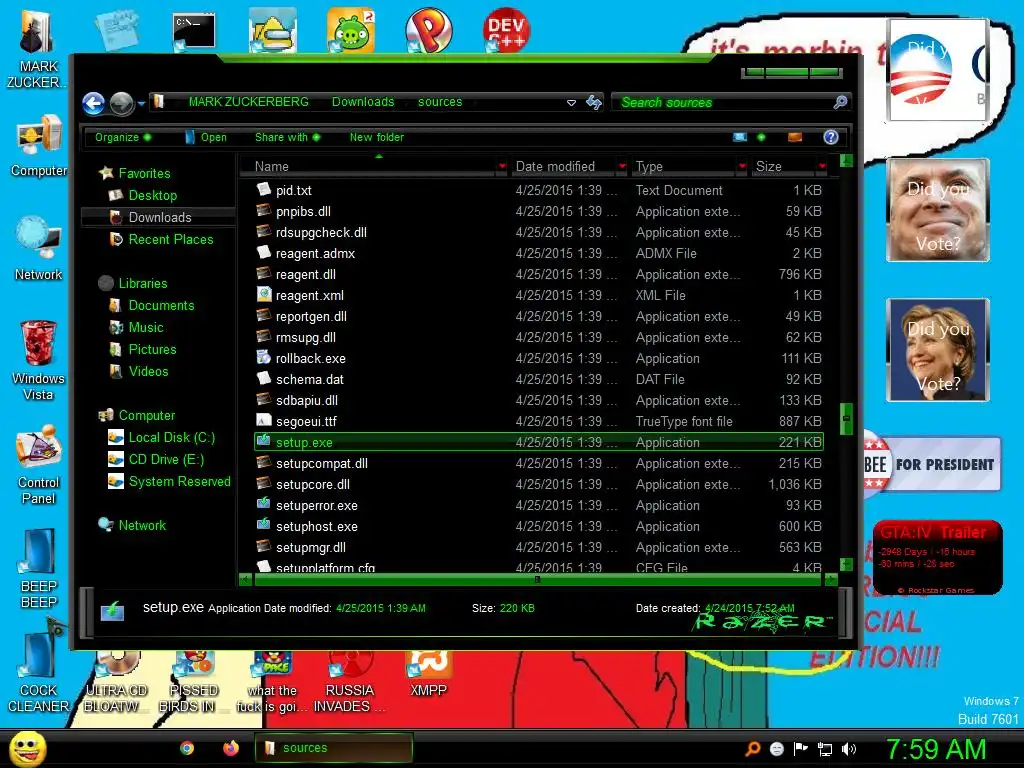The image size is (1024, 768).
Task: Select the segoeui.ttf font file icon
Action: (x=264, y=420)
